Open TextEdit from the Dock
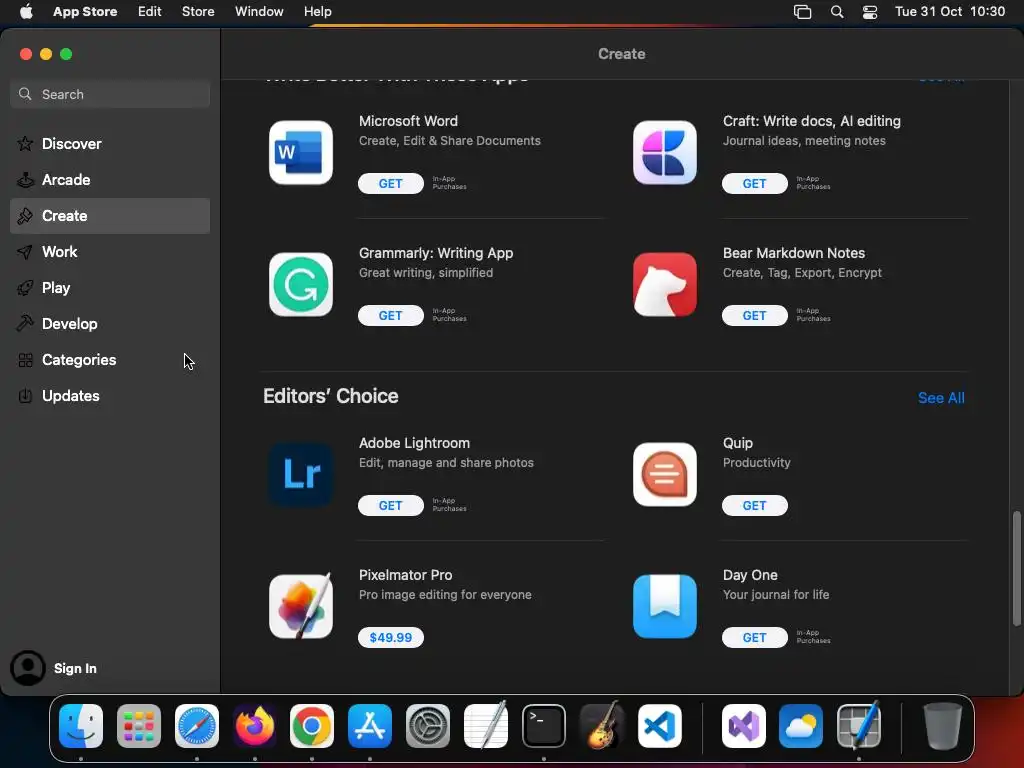The height and width of the screenshot is (768, 1024). [485, 725]
